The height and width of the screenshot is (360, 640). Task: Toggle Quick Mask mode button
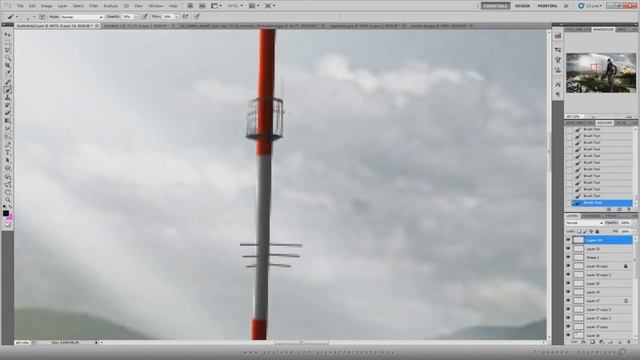coord(7,224)
